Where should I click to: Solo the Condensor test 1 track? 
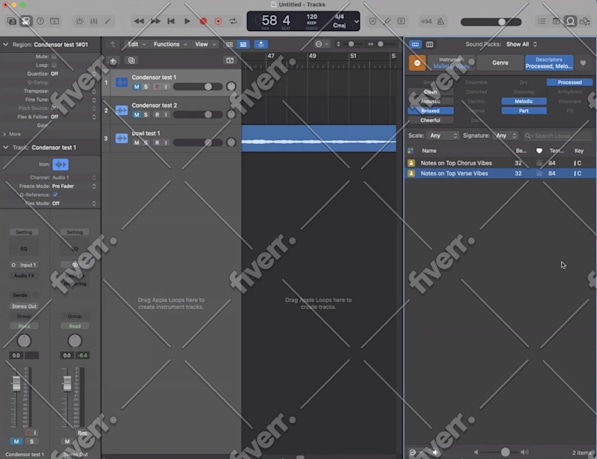[146, 87]
